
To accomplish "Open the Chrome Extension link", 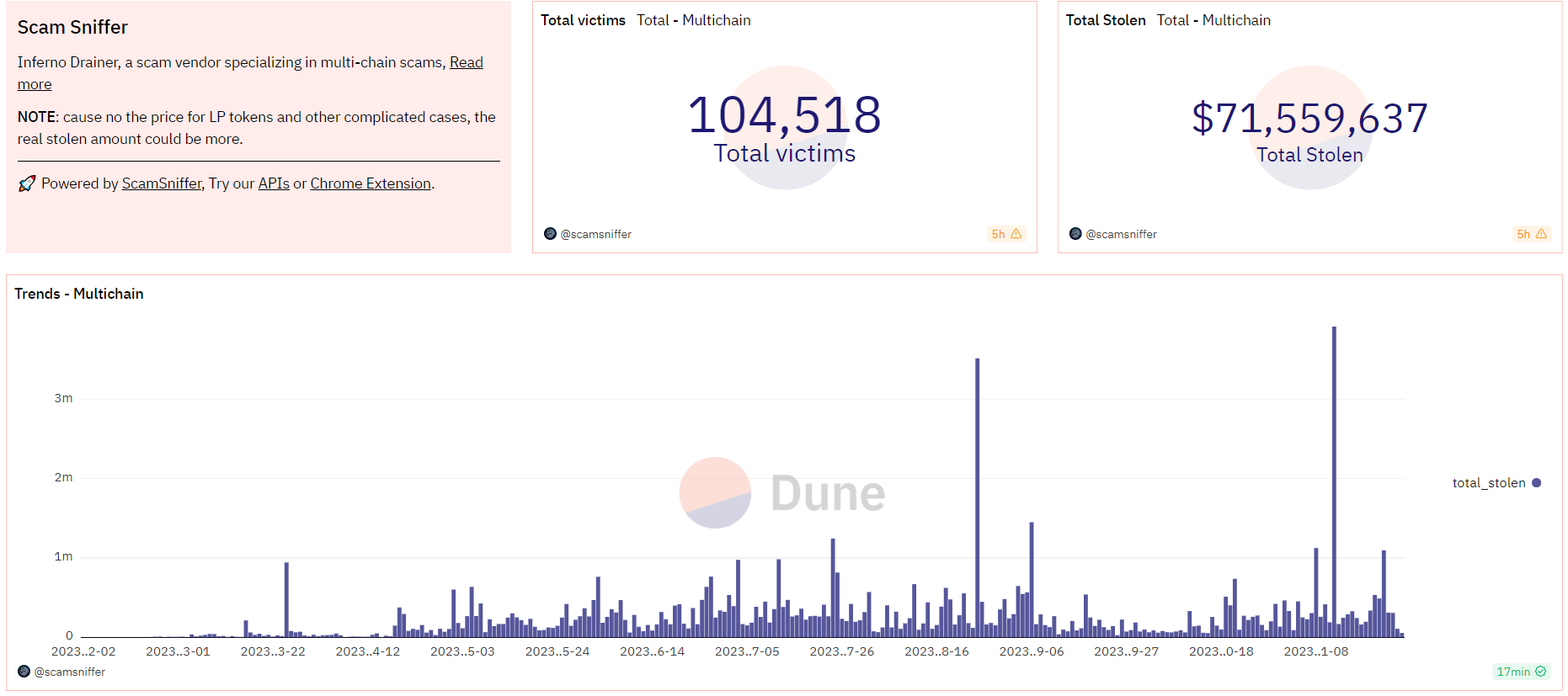I will [x=371, y=183].
